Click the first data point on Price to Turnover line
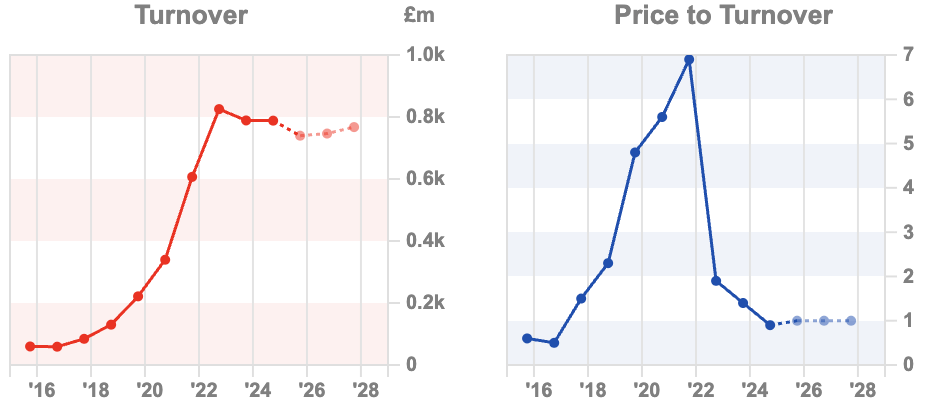The height and width of the screenshot is (418, 940). (527, 338)
